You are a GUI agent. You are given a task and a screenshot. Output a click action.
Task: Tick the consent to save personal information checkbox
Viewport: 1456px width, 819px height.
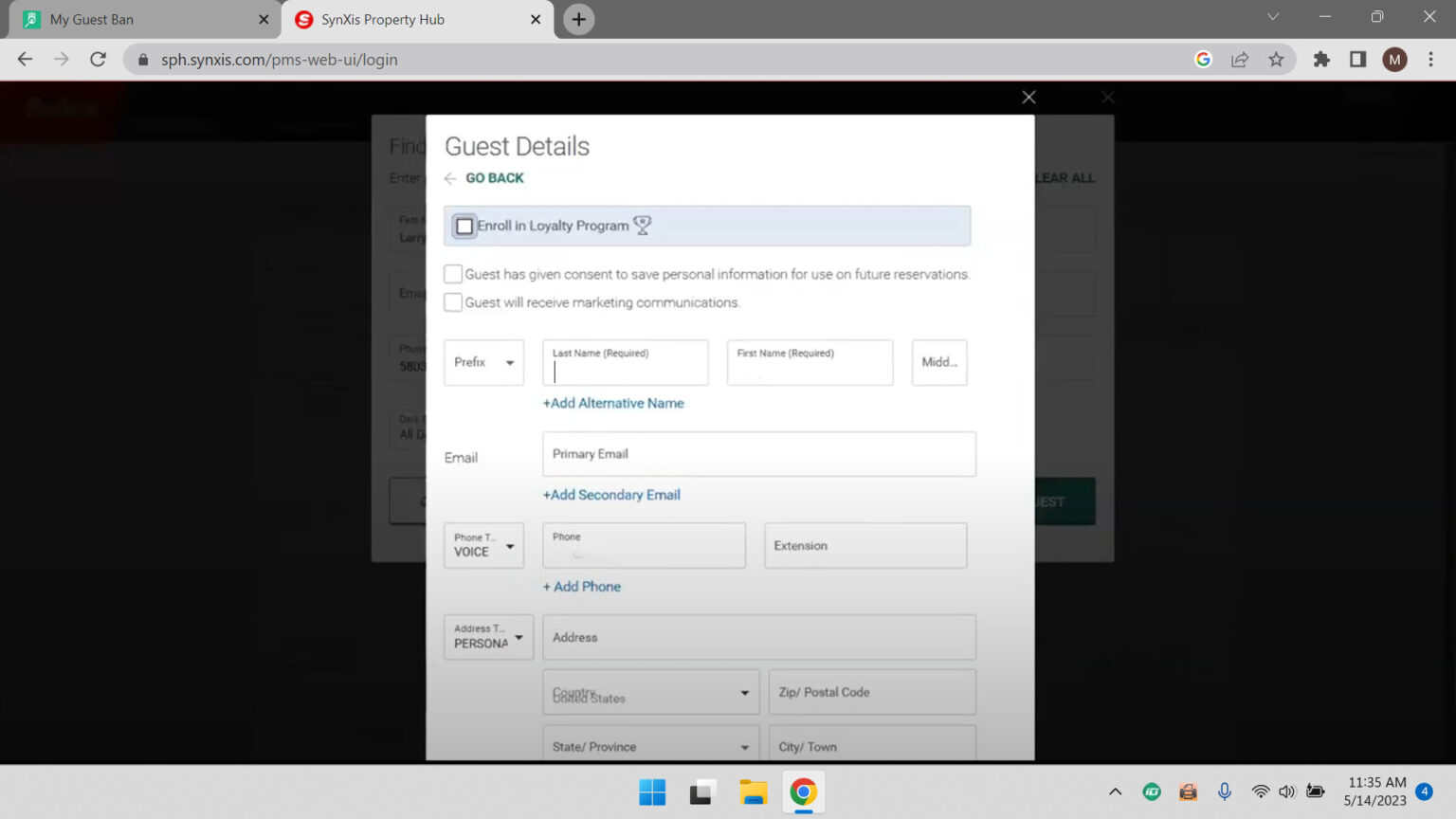(x=453, y=274)
